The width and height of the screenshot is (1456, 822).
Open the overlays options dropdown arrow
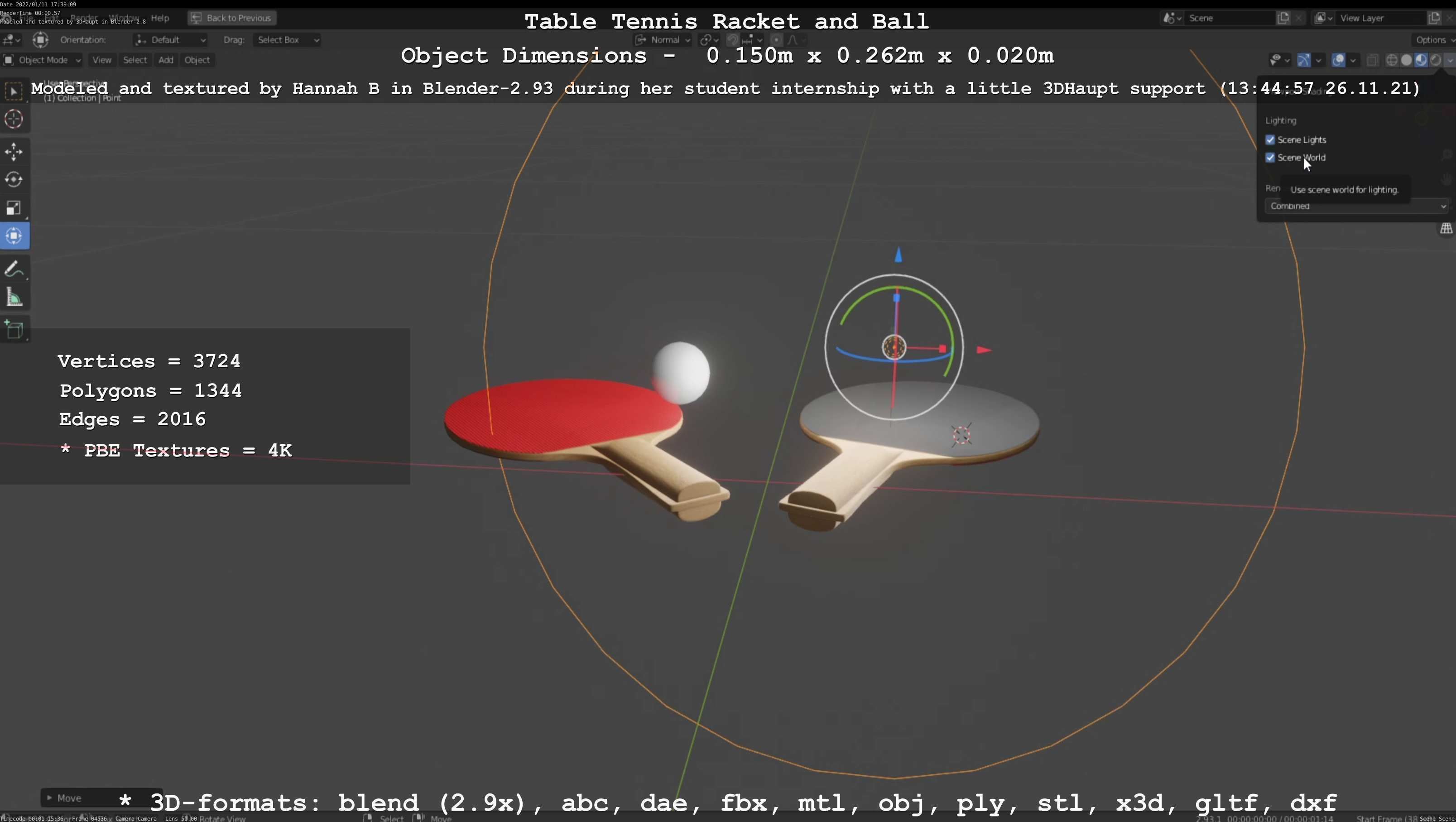pos(1353,60)
